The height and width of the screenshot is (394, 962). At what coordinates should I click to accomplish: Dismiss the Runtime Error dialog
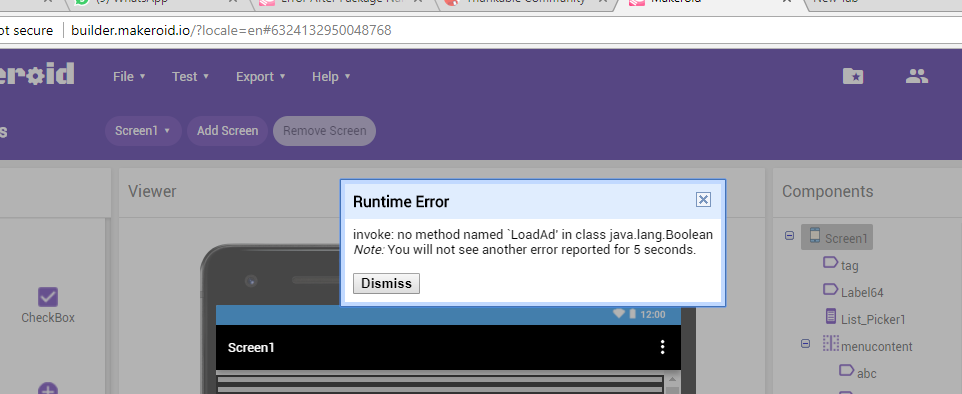(387, 284)
